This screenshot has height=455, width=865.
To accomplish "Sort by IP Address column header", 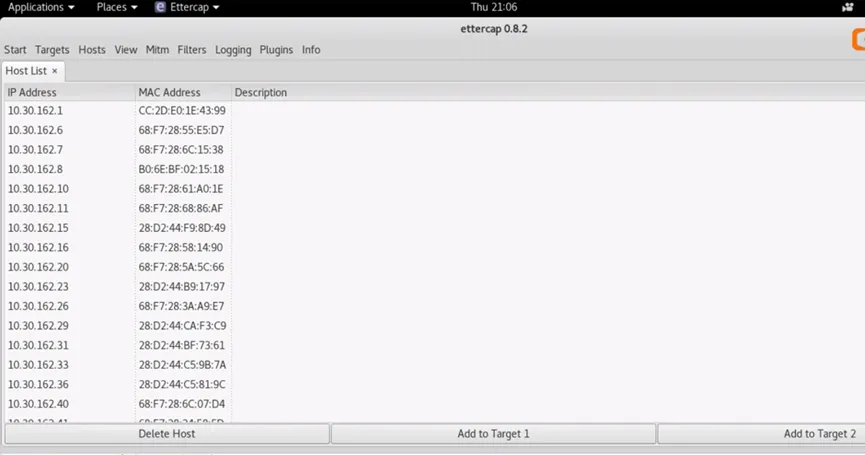I will (x=69, y=93).
